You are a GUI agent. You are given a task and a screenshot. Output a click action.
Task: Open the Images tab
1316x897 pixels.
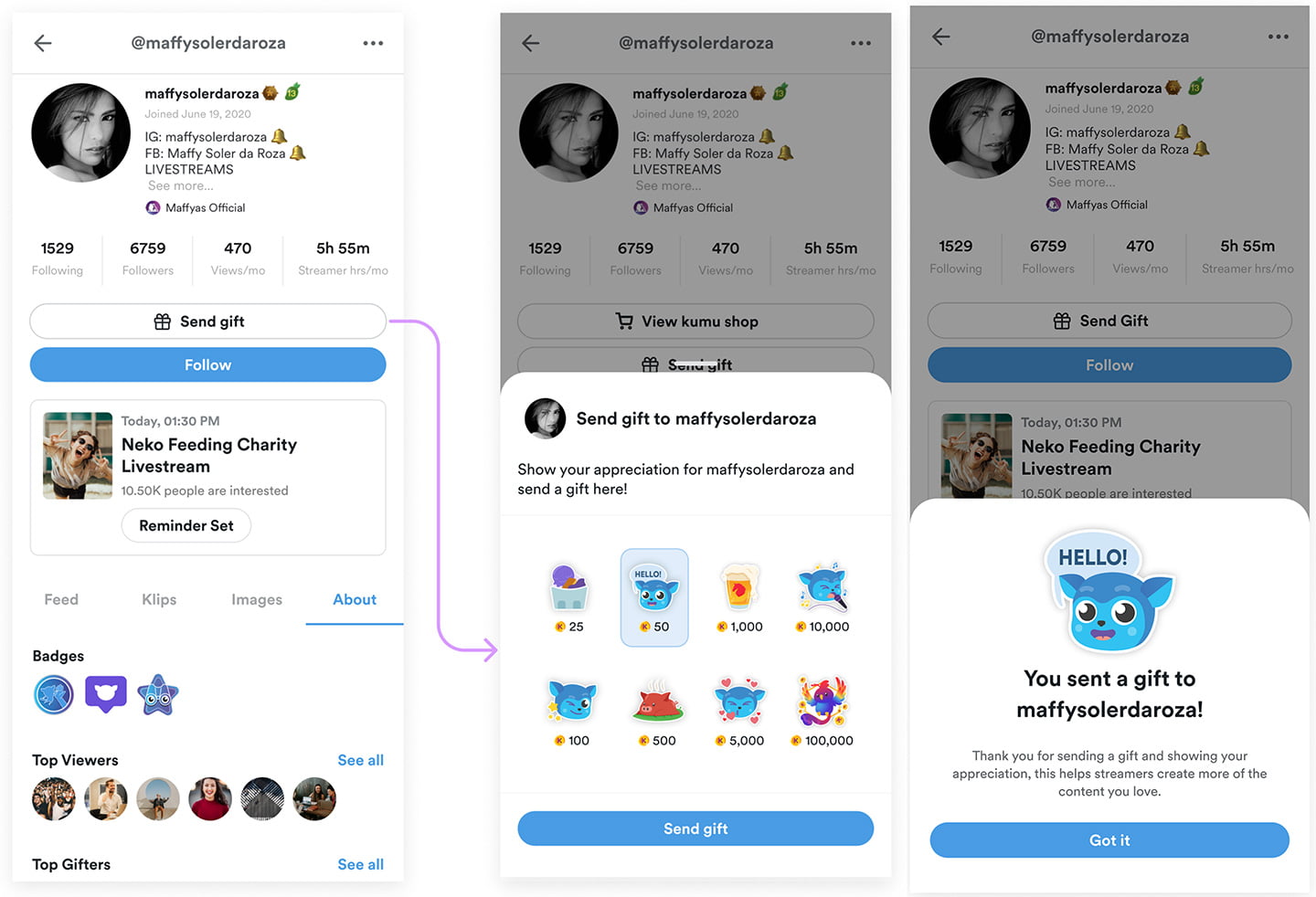[x=257, y=599]
